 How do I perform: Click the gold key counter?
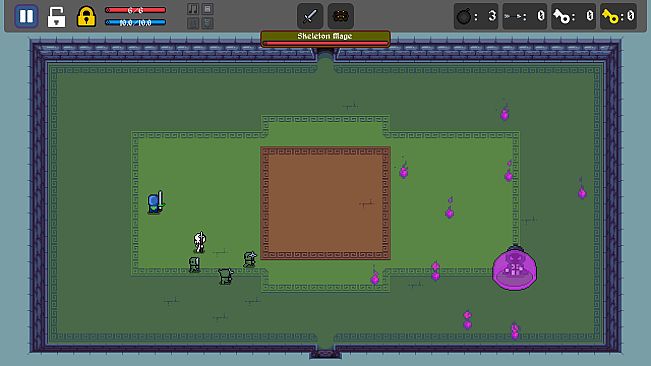point(618,16)
